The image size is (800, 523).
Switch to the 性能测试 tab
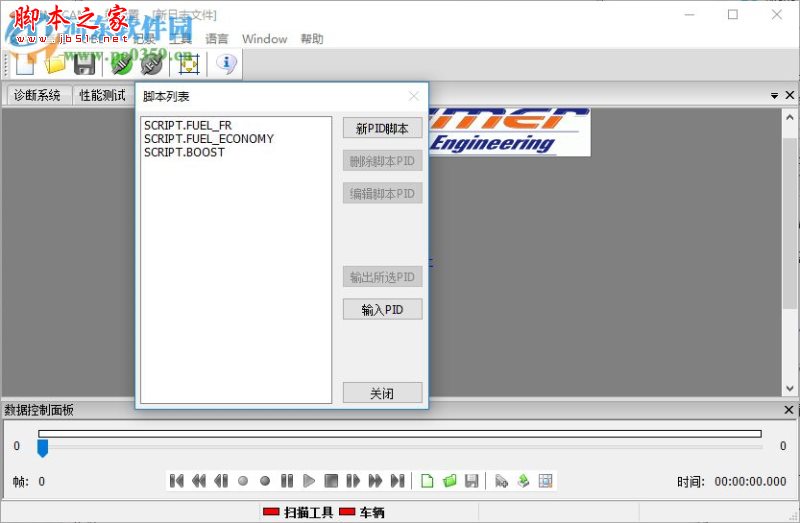[x=102, y=95]
